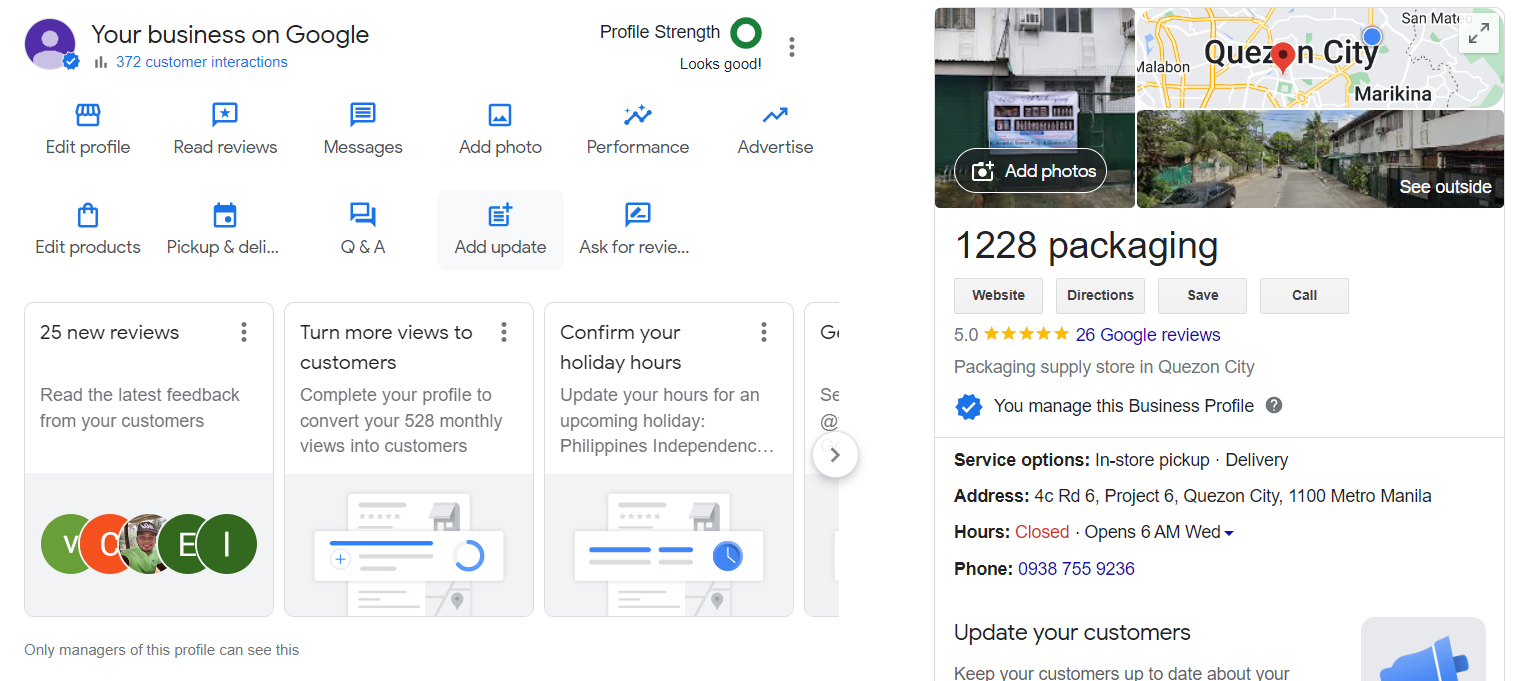Click Add update post icon
1520x681 pixels.
click(x=500, y=215)
